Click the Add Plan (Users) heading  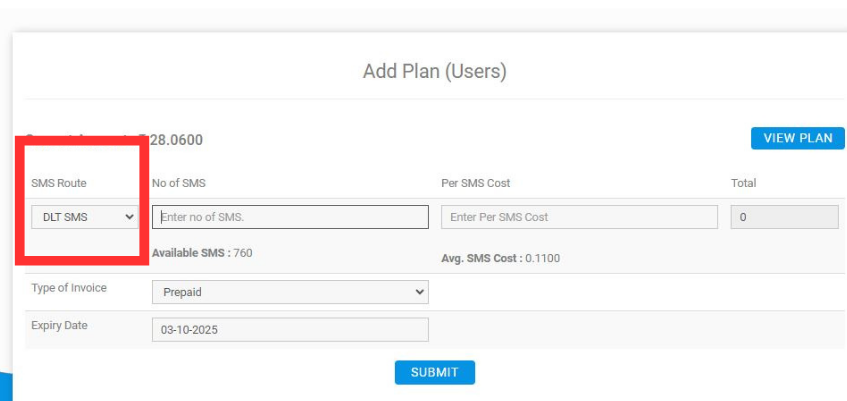434,72
